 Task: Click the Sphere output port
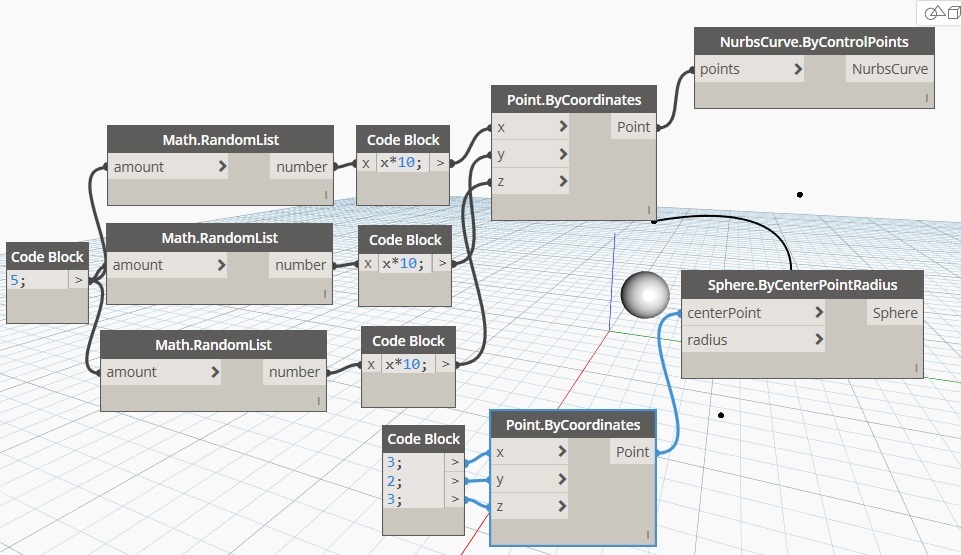tap(894, 313)
